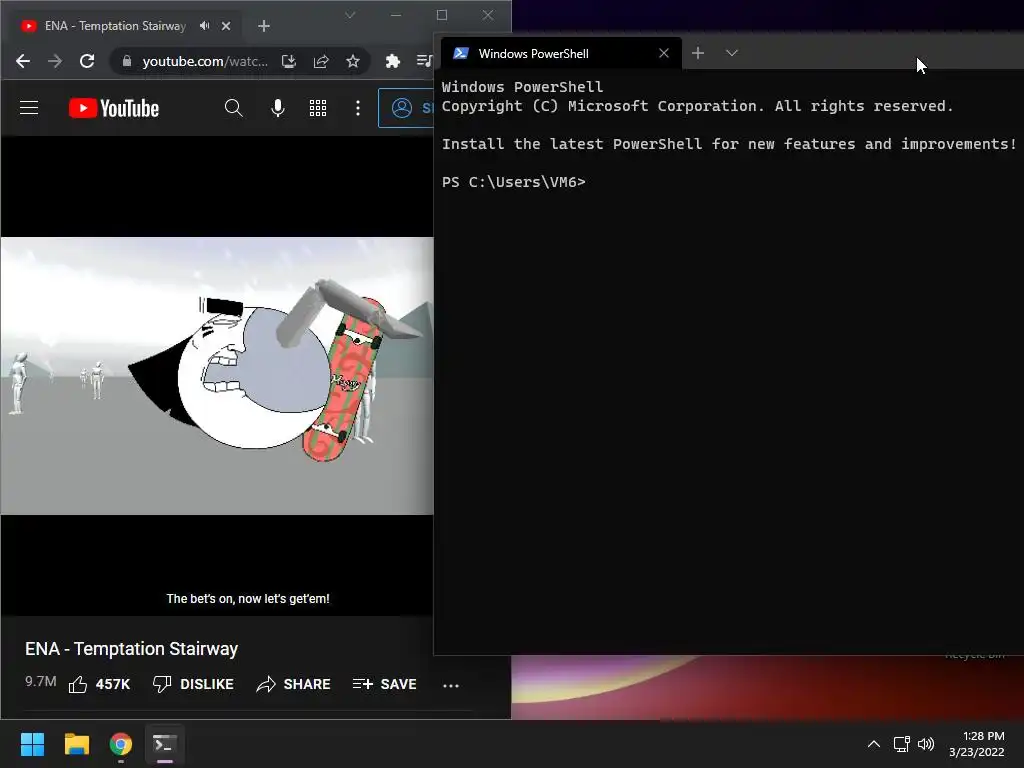The height and width of the screenshot is (768, 1024).
Task: Open Chrome extensions puzzle icon
Action: [392, 61]
